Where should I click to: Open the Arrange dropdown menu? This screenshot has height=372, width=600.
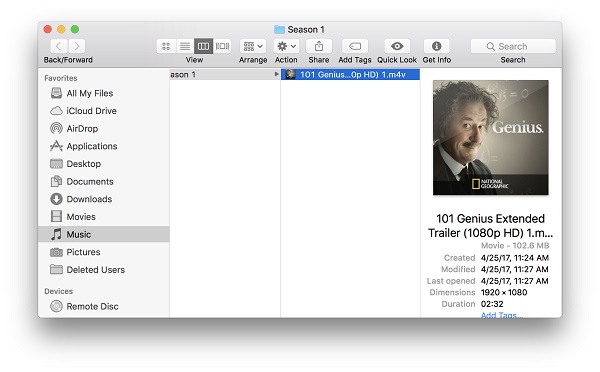(253, 46)
